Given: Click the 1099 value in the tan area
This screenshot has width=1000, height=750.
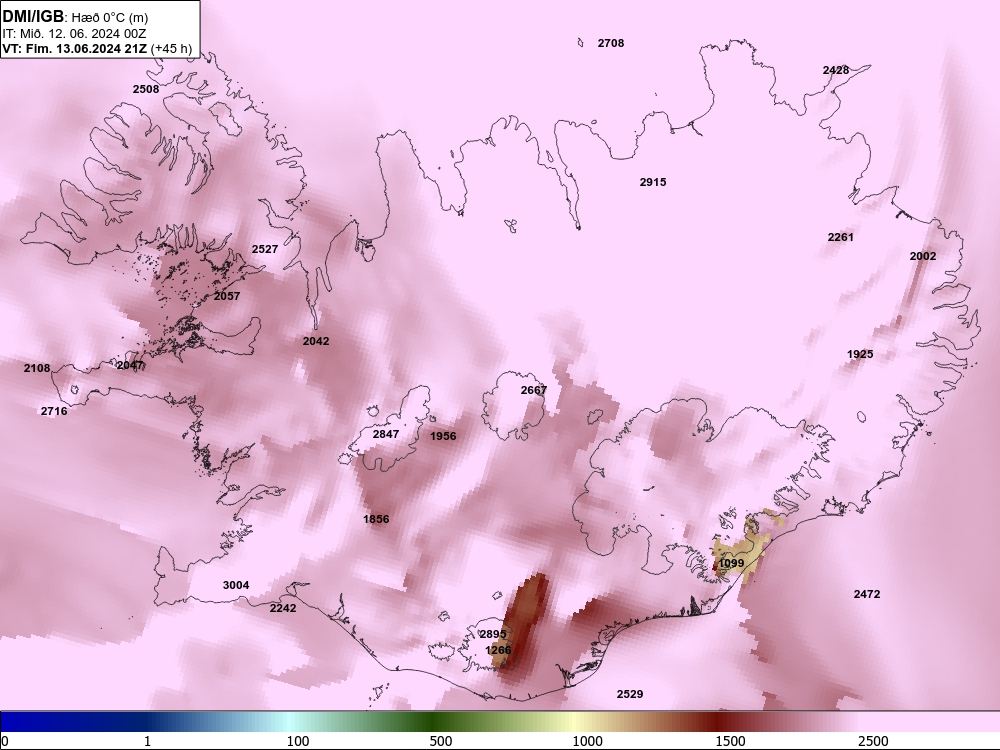Looking at the screenshot, I should click(x=731, y=564).
